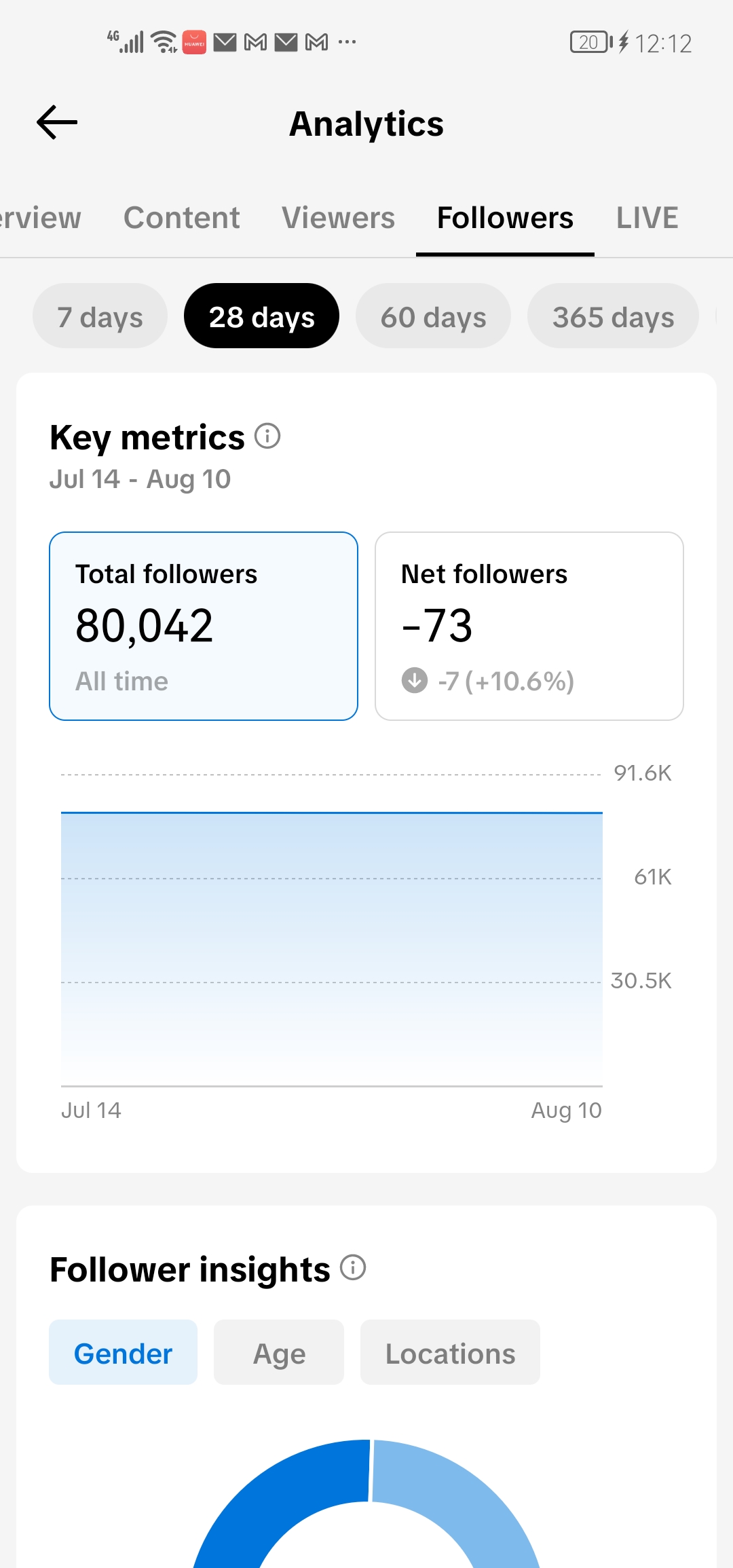Image resolution: width=733 pixels, height=1568 pixels.
Task: Show Age follower insights
Action: (279, 1353)
